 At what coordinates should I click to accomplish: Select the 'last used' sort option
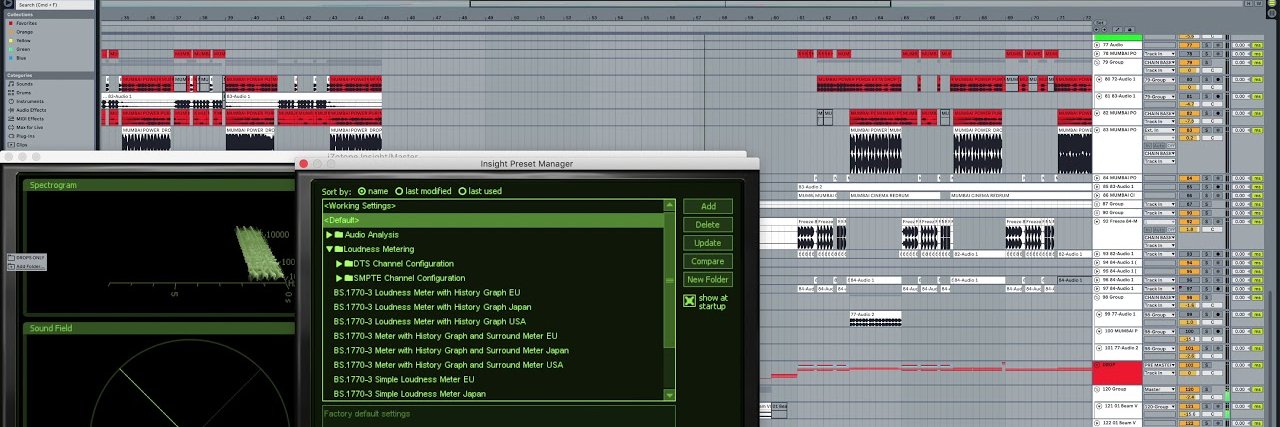[463, 191]
